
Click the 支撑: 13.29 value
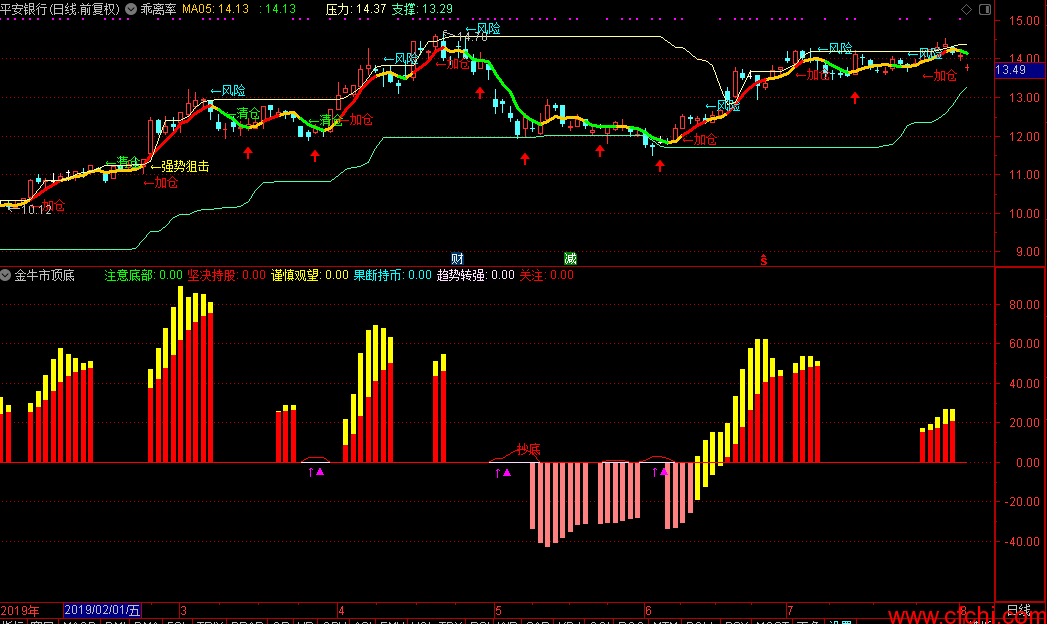click(422, 9)
